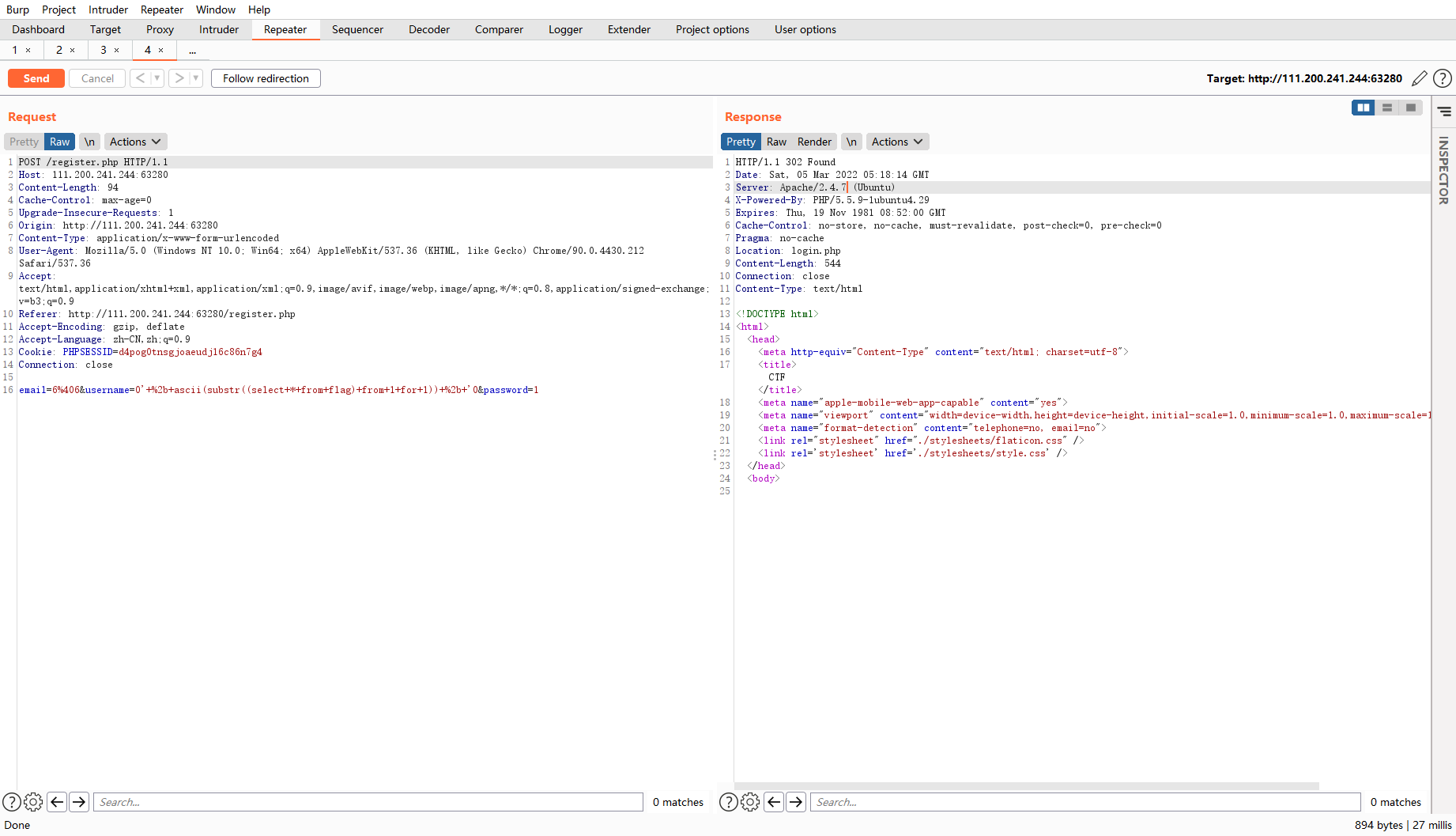Viewport: 1456px width, 836px height.
Task: Toggle Request non-printable characters \n button
Action: coord(89,142)
